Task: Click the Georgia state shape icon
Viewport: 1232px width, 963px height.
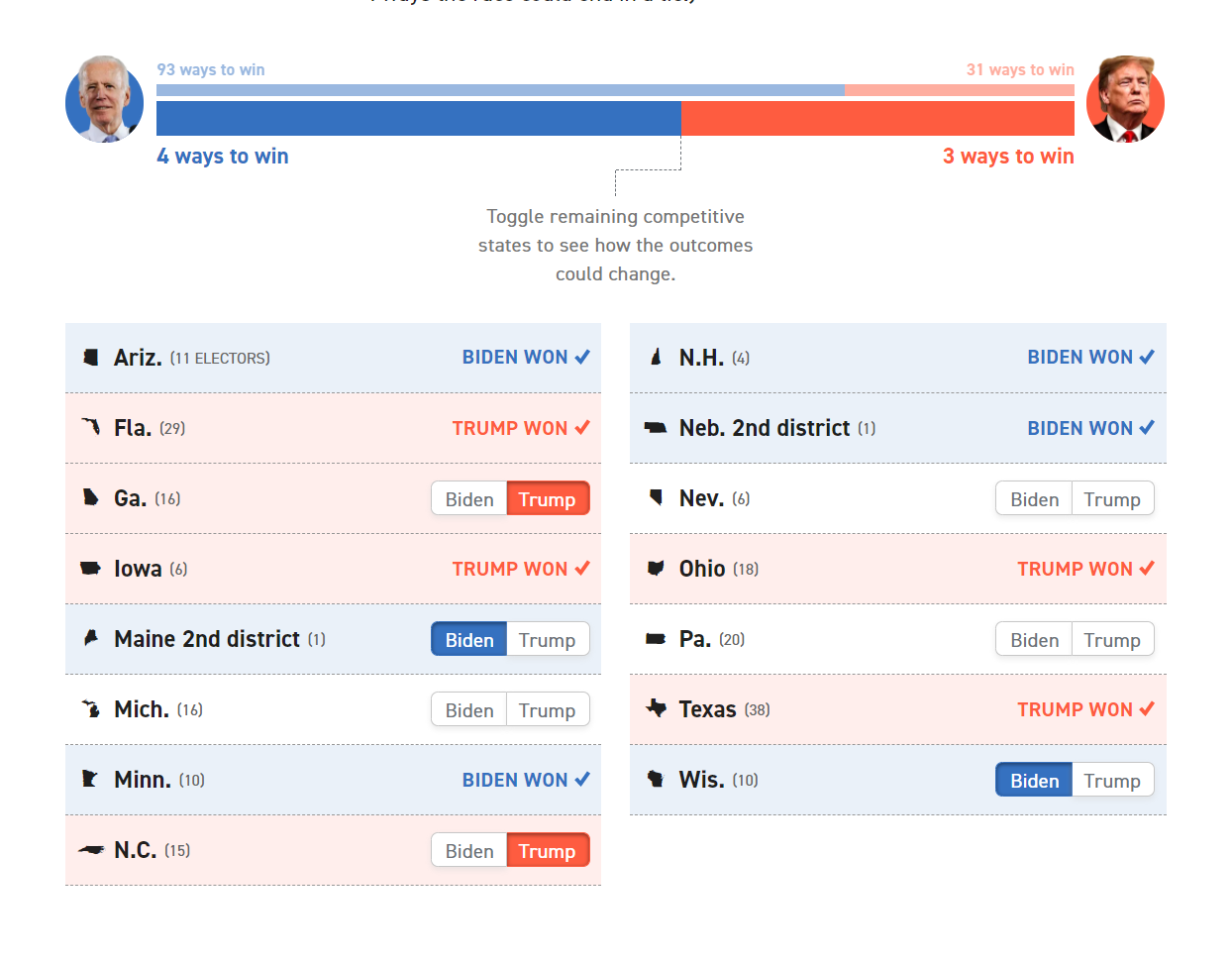Action: (x=91, y=497)
